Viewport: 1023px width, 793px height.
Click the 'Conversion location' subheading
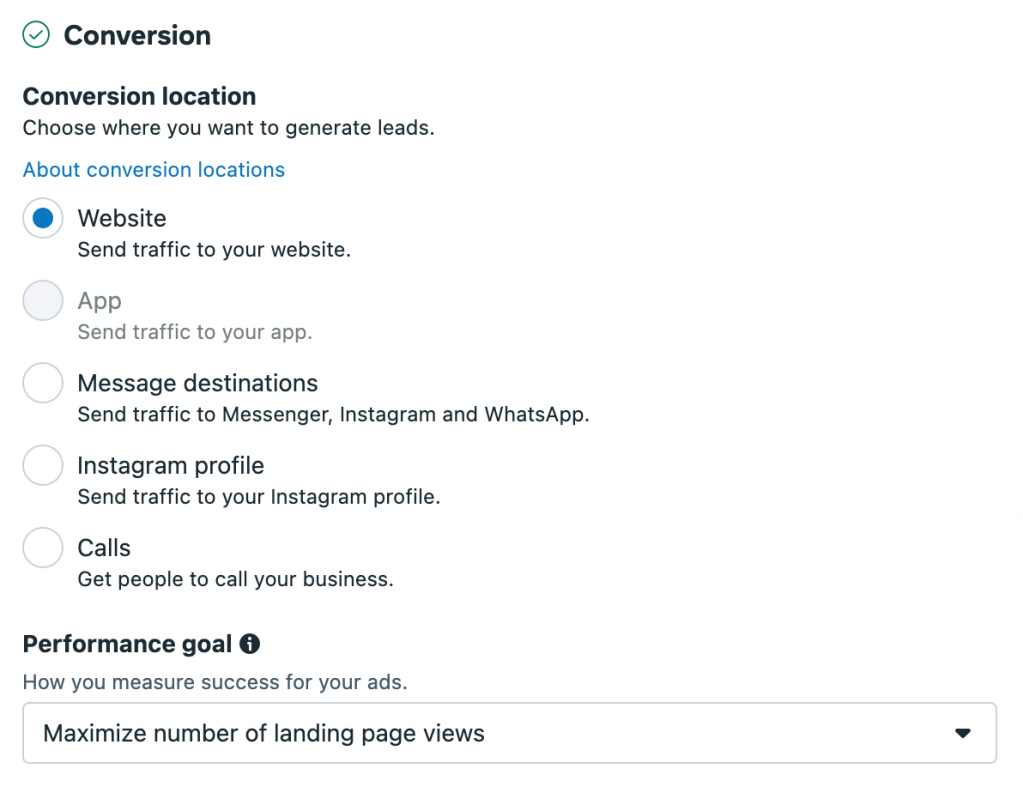click(139, 97)
